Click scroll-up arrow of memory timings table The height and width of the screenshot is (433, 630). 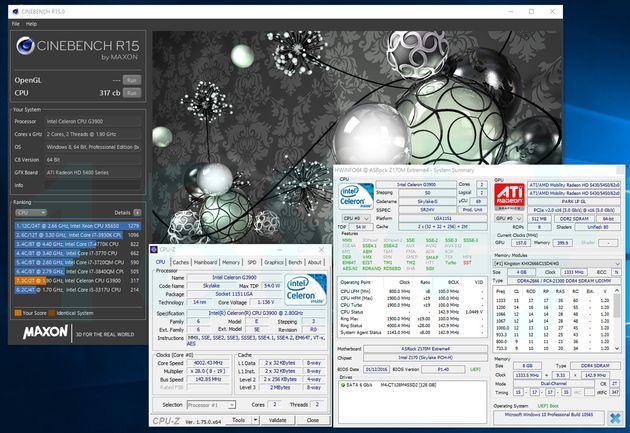[617, 290]
